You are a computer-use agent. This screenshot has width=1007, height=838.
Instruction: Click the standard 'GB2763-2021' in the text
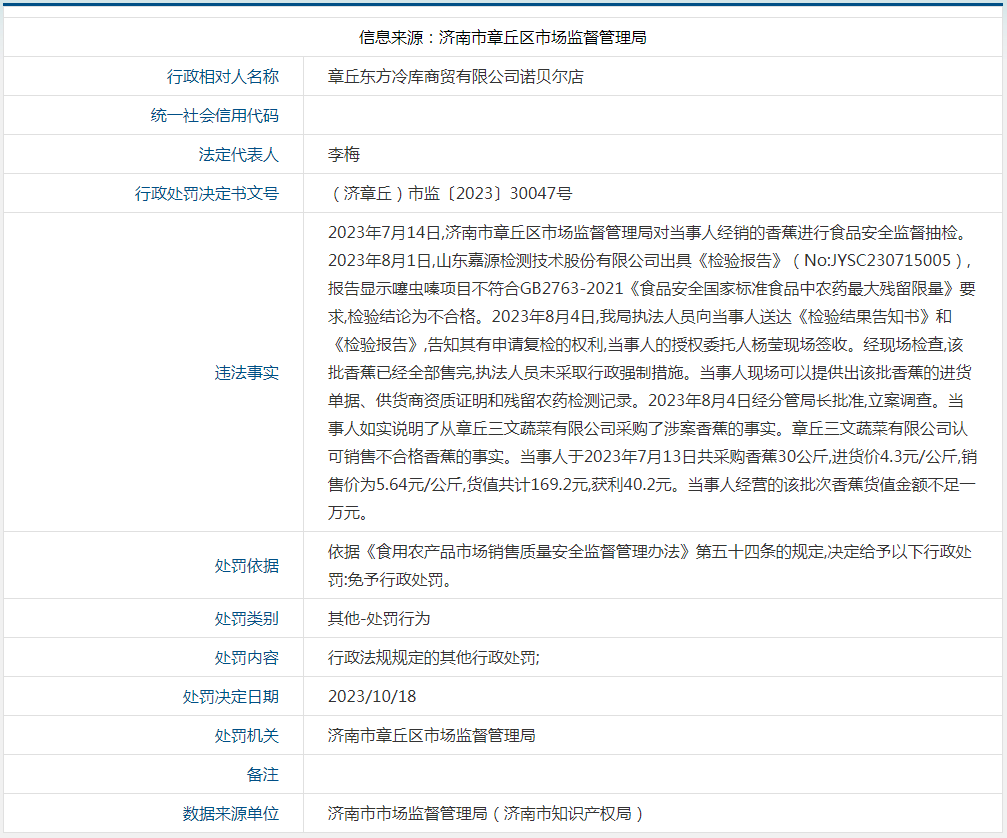(571, 288)
